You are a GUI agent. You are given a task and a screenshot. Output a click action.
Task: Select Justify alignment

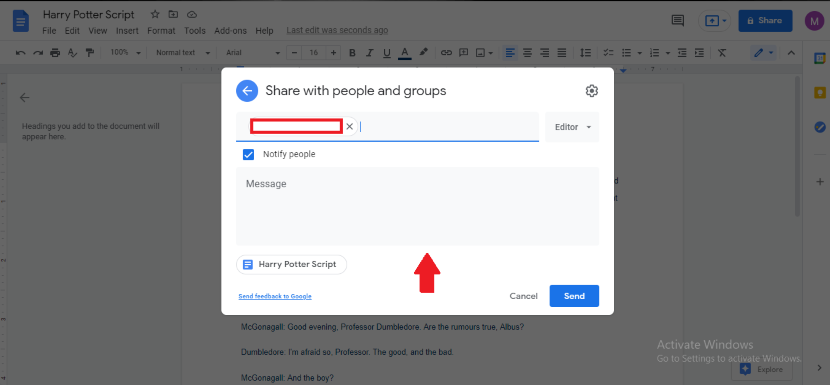562,52
